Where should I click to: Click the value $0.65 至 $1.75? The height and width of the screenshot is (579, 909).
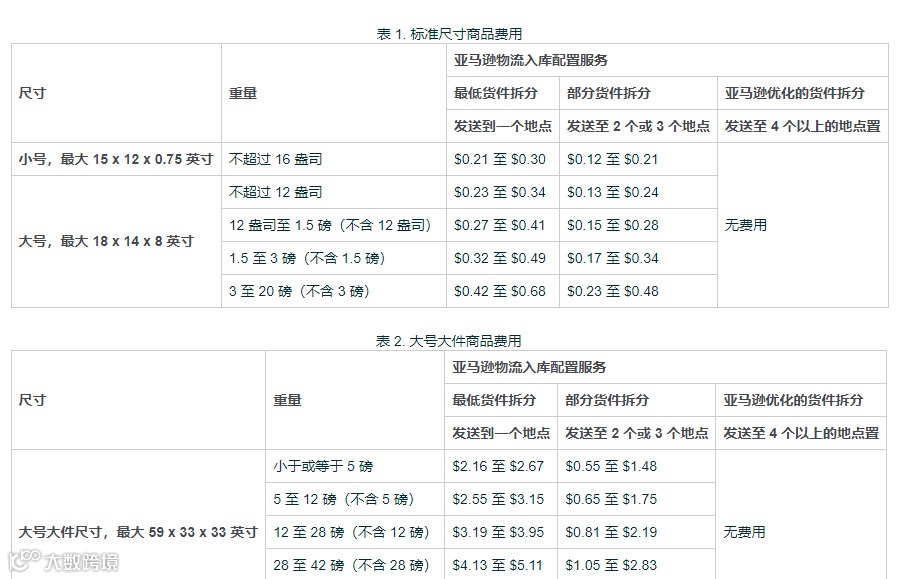coord(611,500)
